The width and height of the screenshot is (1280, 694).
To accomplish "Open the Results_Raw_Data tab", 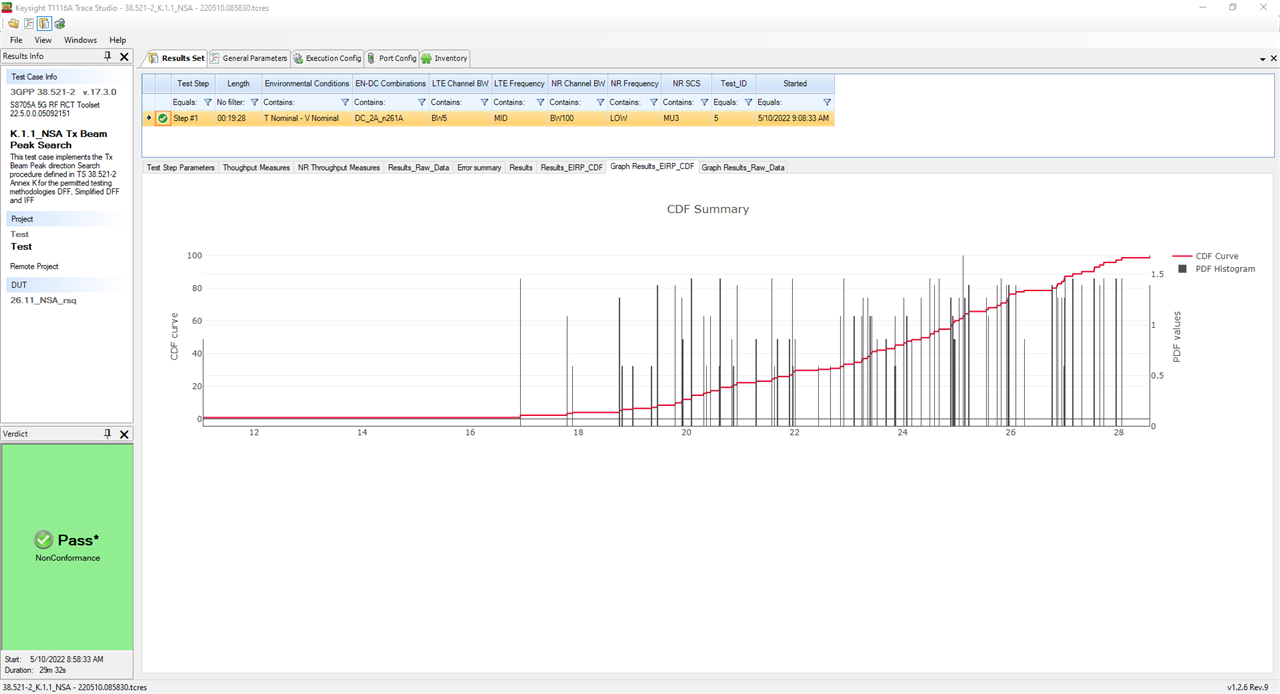I will point(418,167).
